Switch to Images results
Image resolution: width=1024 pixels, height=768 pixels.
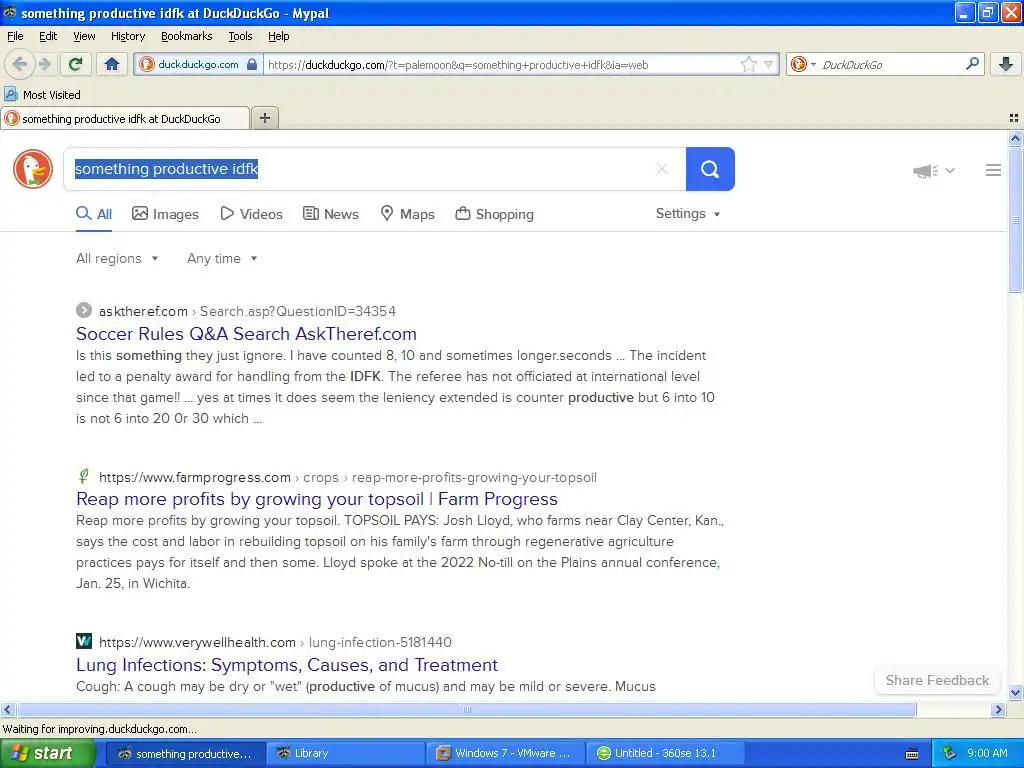[x=165, y=214]
